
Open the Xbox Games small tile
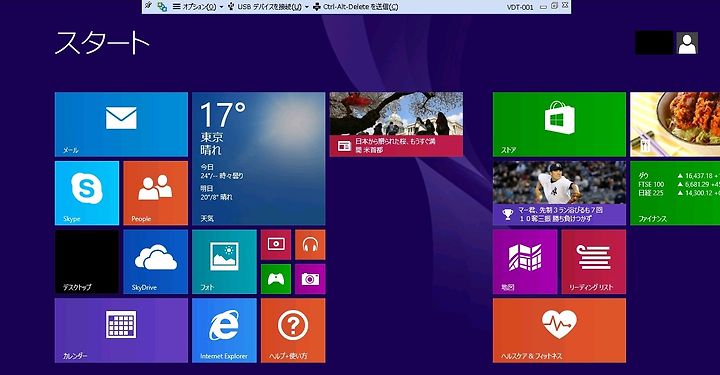point(276,279)
